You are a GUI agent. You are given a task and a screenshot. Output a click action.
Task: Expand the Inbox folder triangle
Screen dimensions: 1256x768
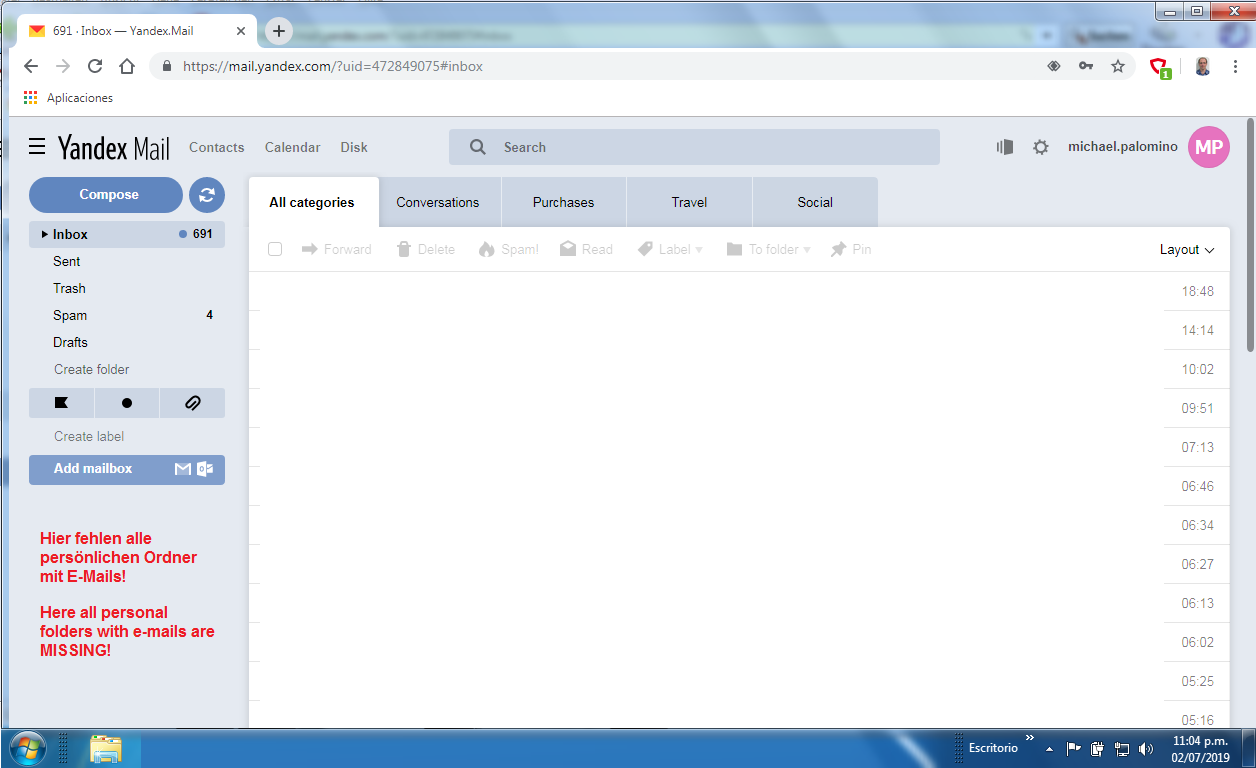44,234
